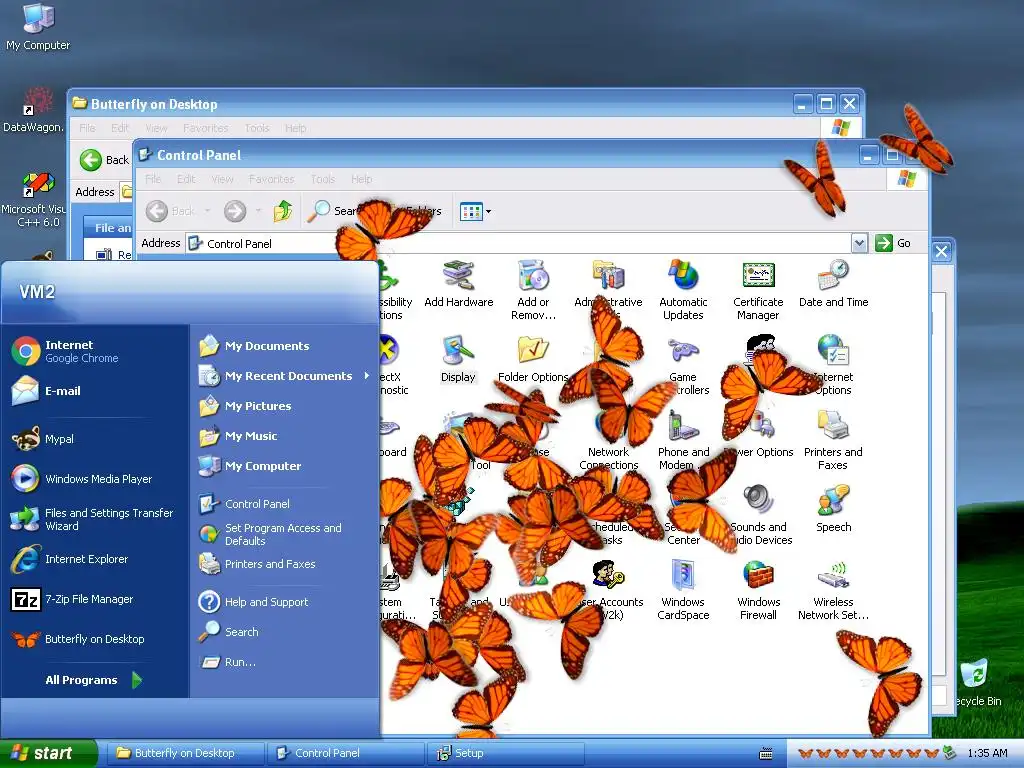Open Printers and Faxes from Start menu
This screenshot has width=1024, height=768.
[285, 564]
